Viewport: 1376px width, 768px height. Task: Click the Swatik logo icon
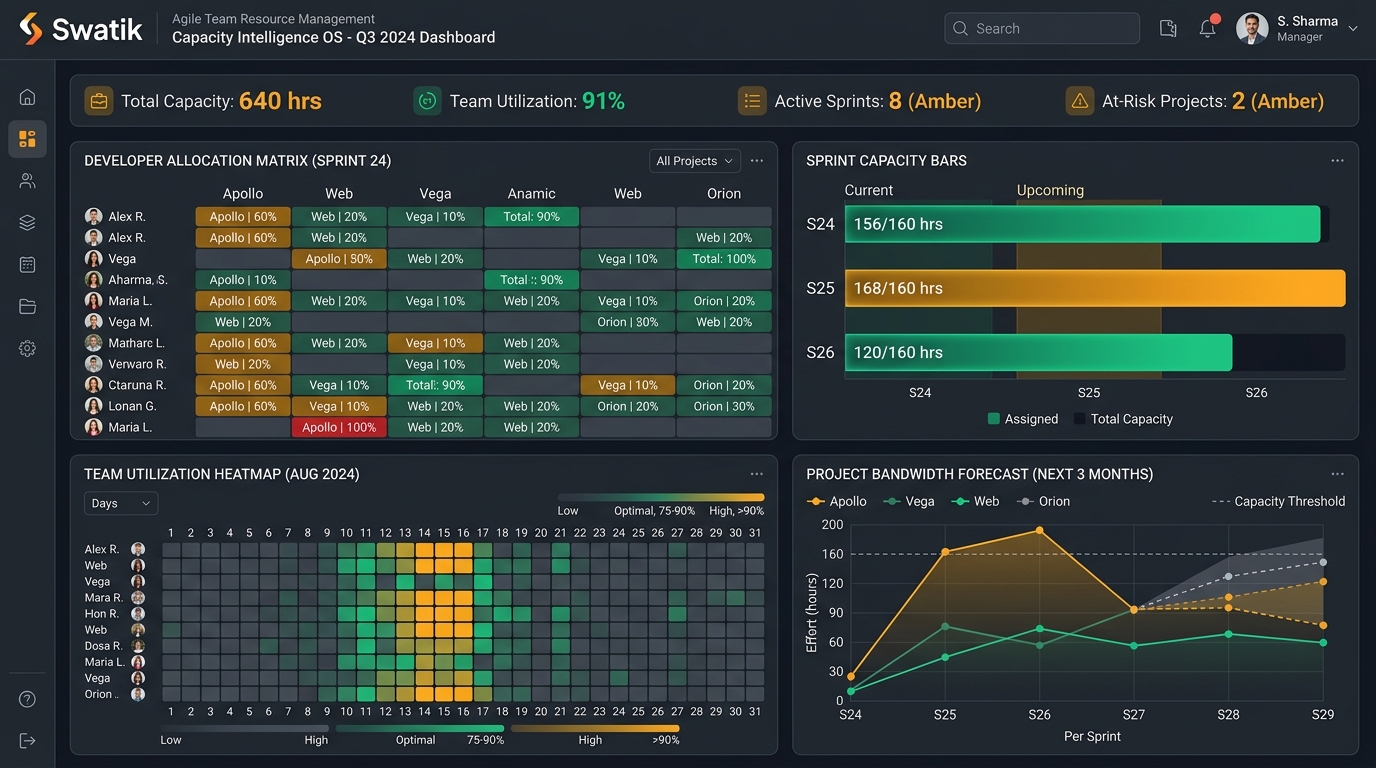(x=31, y=28)
